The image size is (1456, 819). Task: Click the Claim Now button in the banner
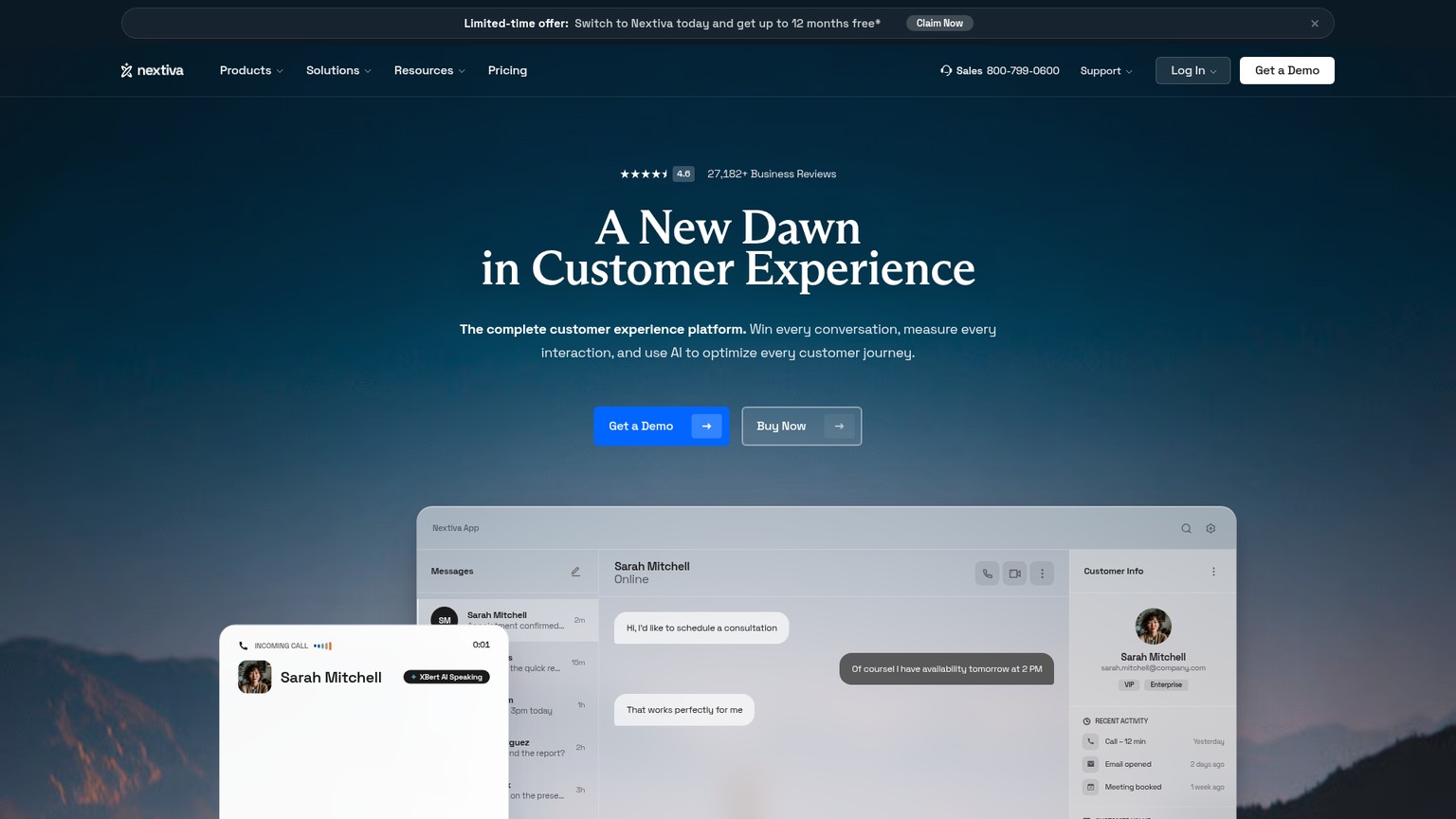[939, 24]
